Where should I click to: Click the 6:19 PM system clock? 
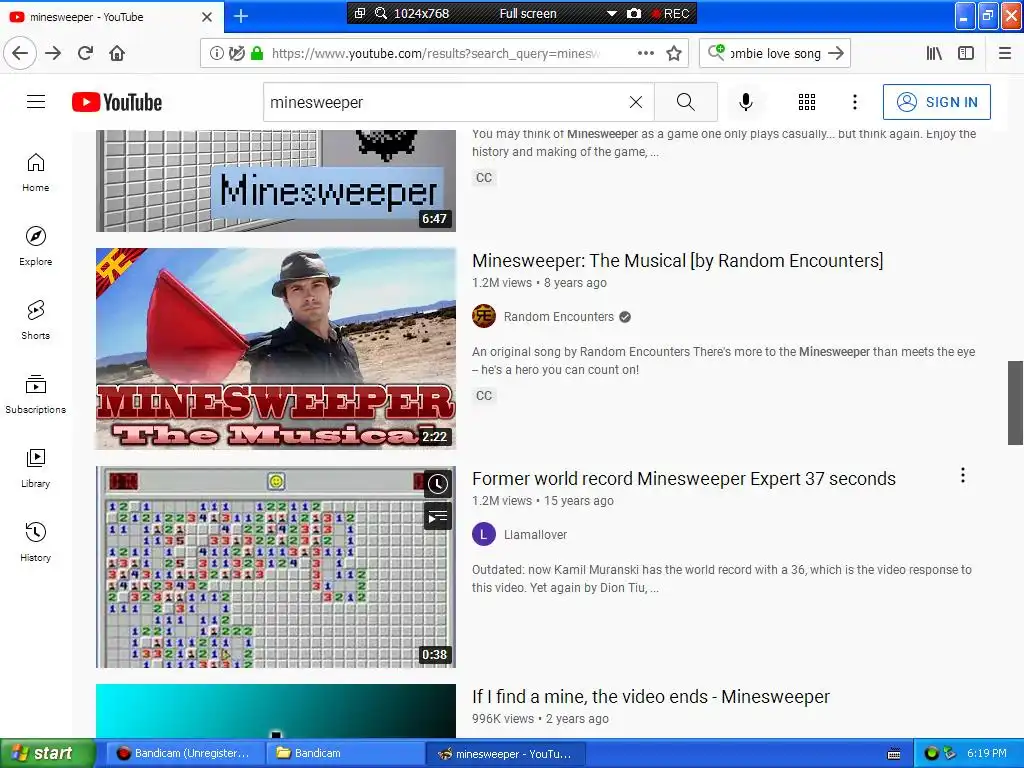click(x=987, y=753)
